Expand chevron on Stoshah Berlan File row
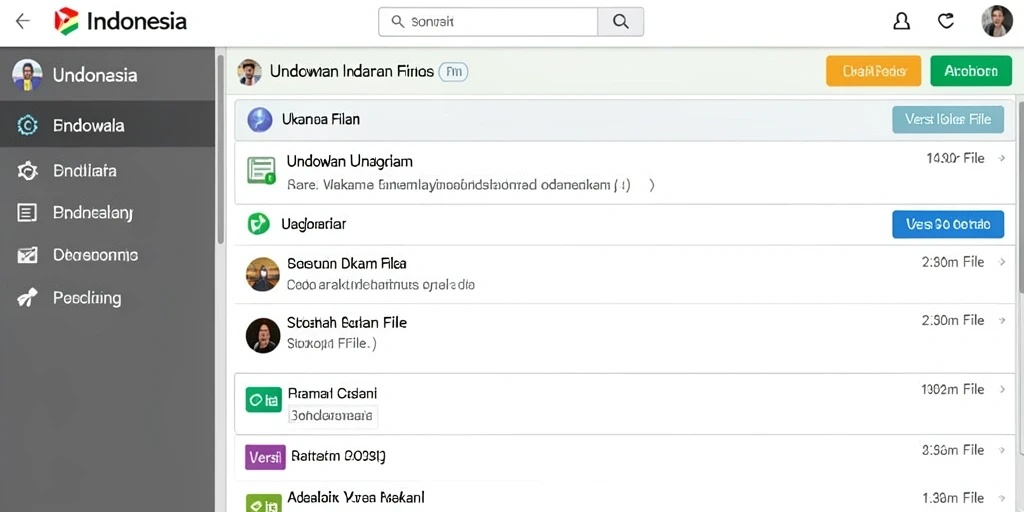This screenshot has height=512, width=1024. (x=1002, y=321)
